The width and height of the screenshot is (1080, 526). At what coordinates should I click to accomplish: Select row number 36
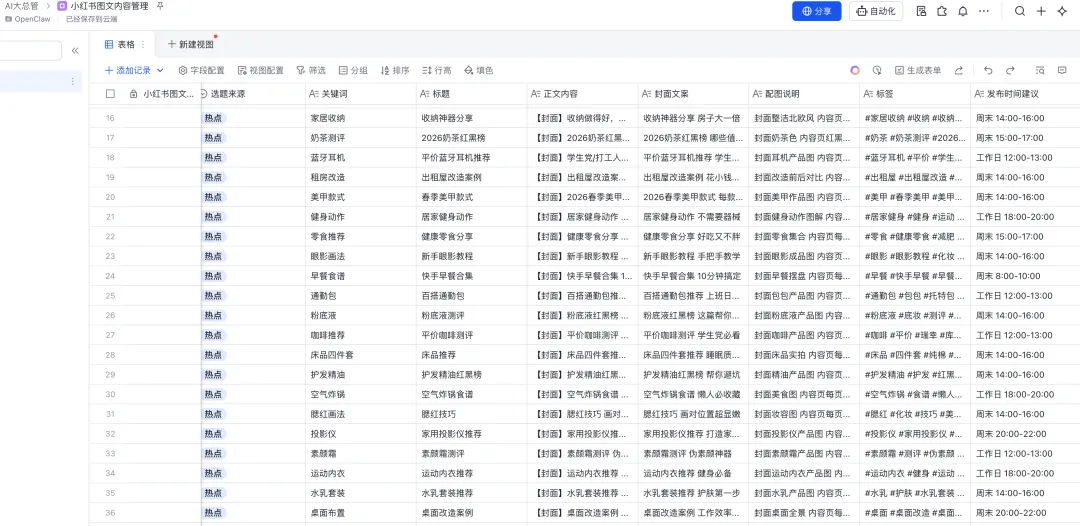[x=110, y=513]
